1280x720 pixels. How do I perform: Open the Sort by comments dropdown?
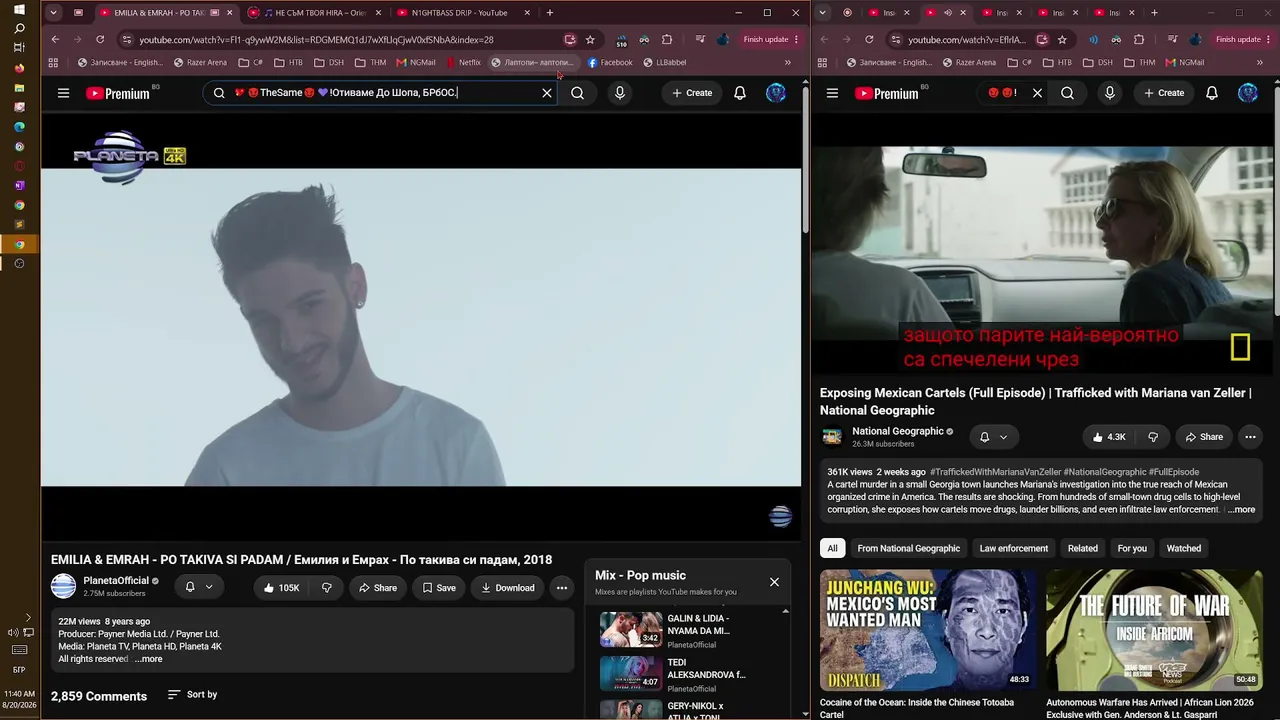(x=192, y=694)
